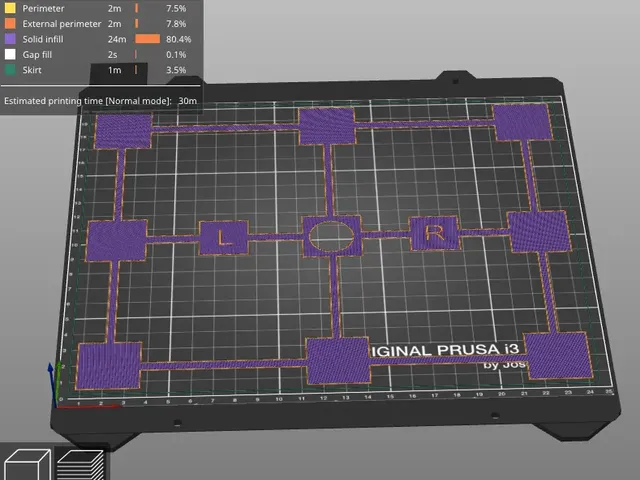Click the Solid infill 24m time value
This screenshot has height=480, width=640.
click(117, 39)
